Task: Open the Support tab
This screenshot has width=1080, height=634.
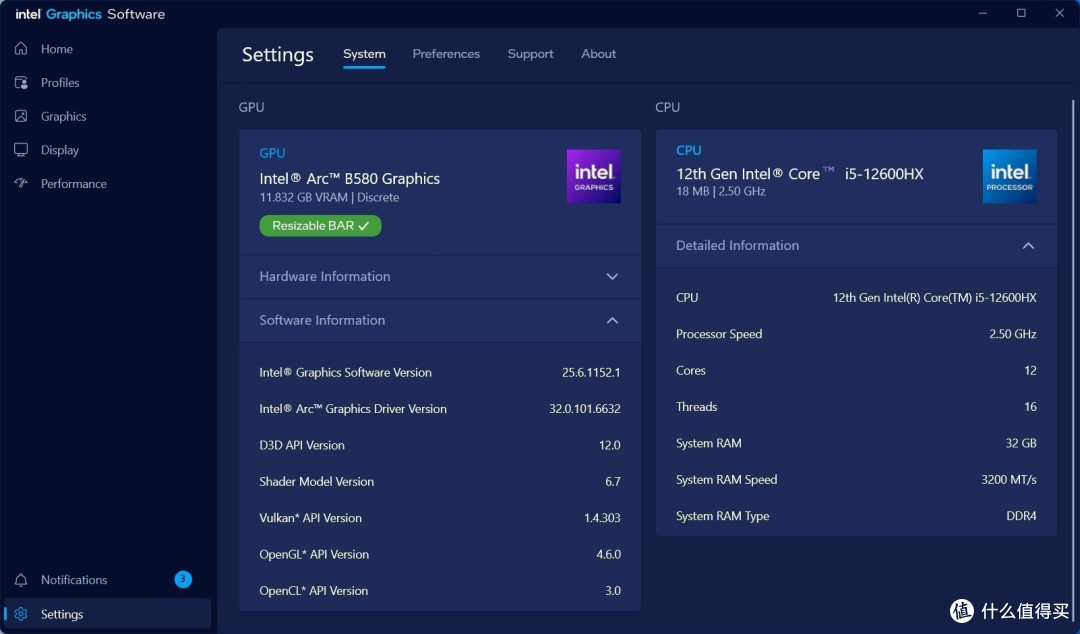Action: click(530, 54)
